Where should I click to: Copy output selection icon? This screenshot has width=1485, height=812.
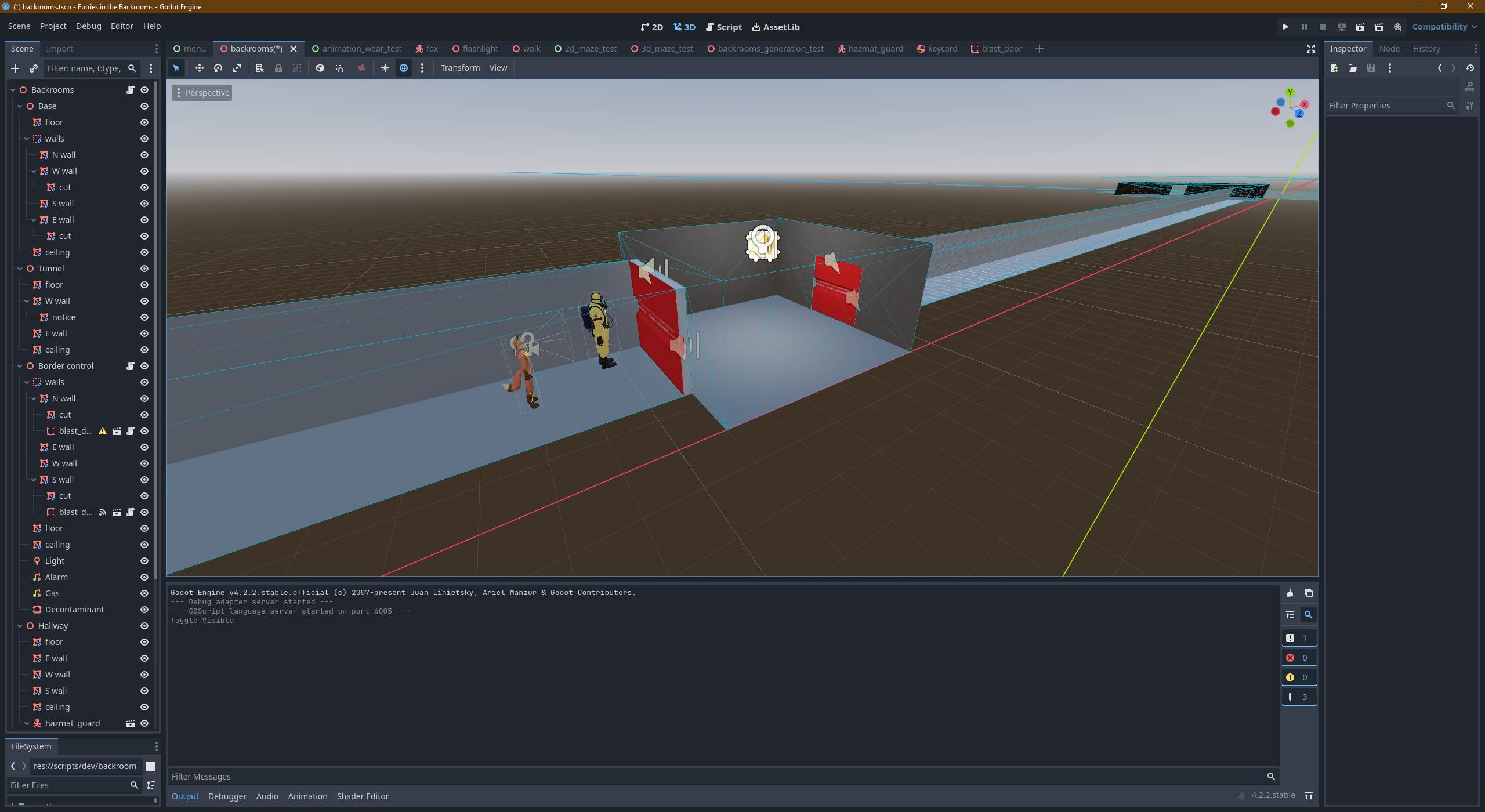click(x=1308, y=593)
